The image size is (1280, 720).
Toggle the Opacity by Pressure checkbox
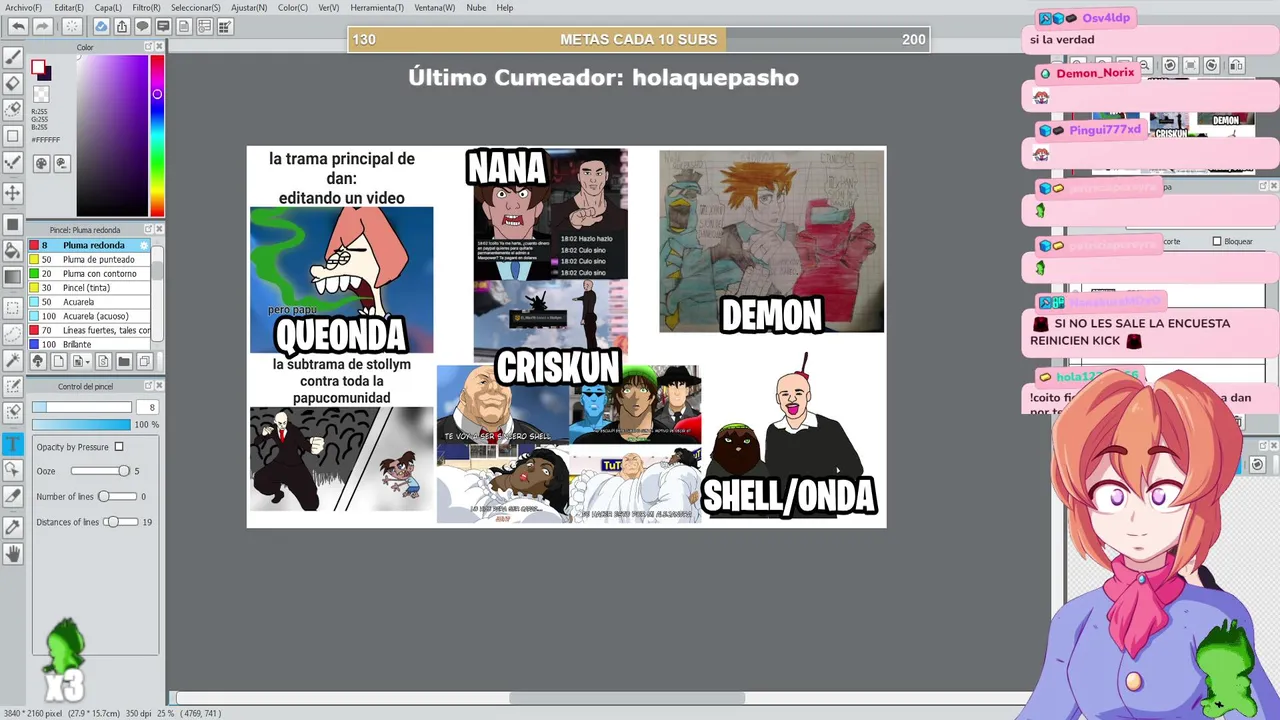pos(119,447)
